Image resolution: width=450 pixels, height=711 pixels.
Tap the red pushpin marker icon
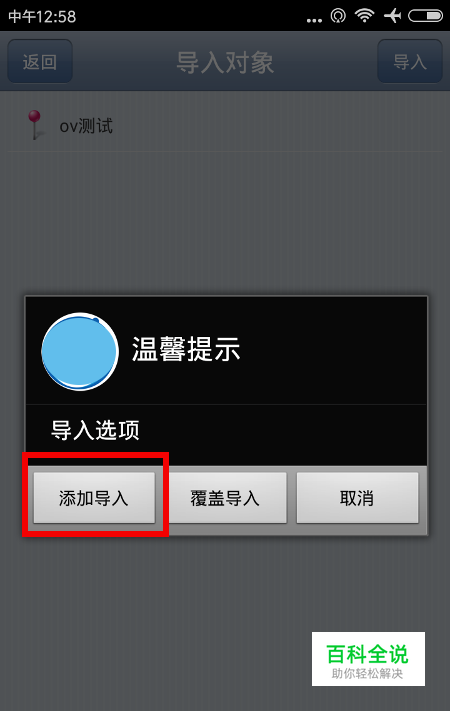[x=35, y=124]
